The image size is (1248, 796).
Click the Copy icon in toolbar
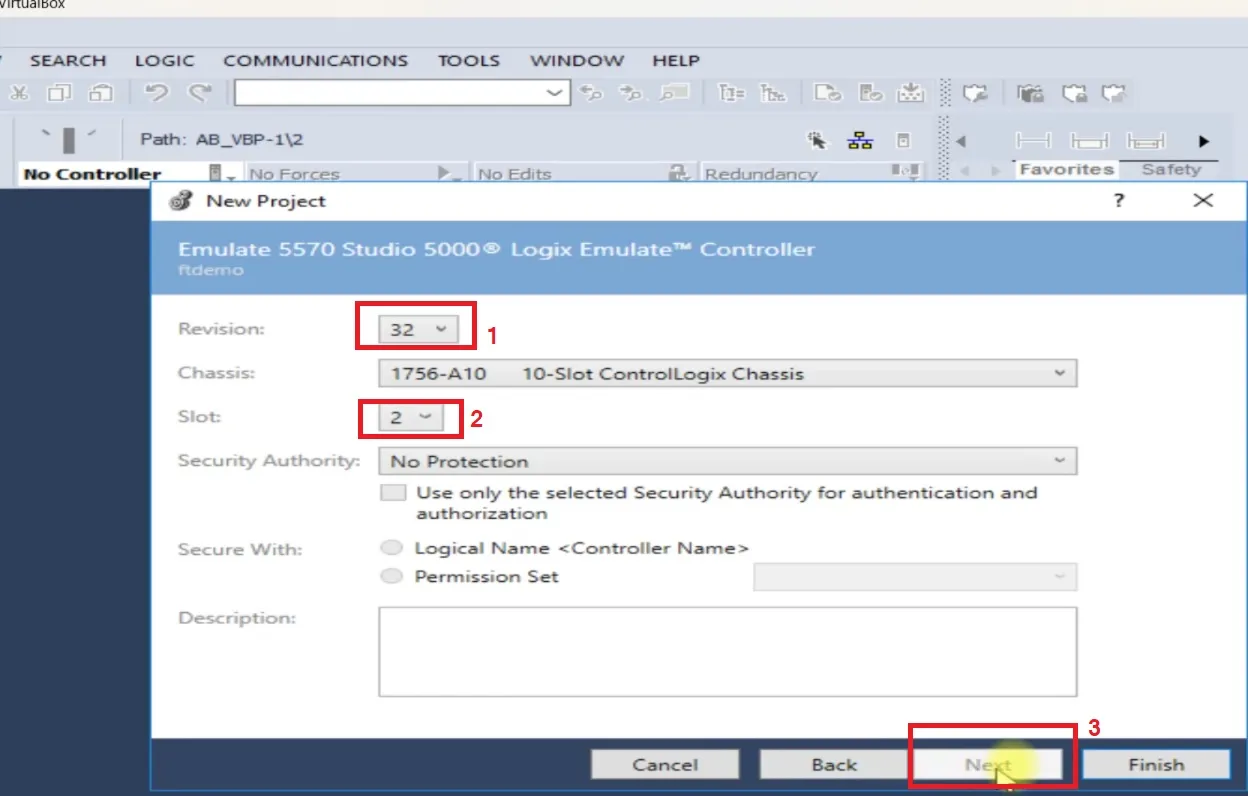(x=59, y=93)
